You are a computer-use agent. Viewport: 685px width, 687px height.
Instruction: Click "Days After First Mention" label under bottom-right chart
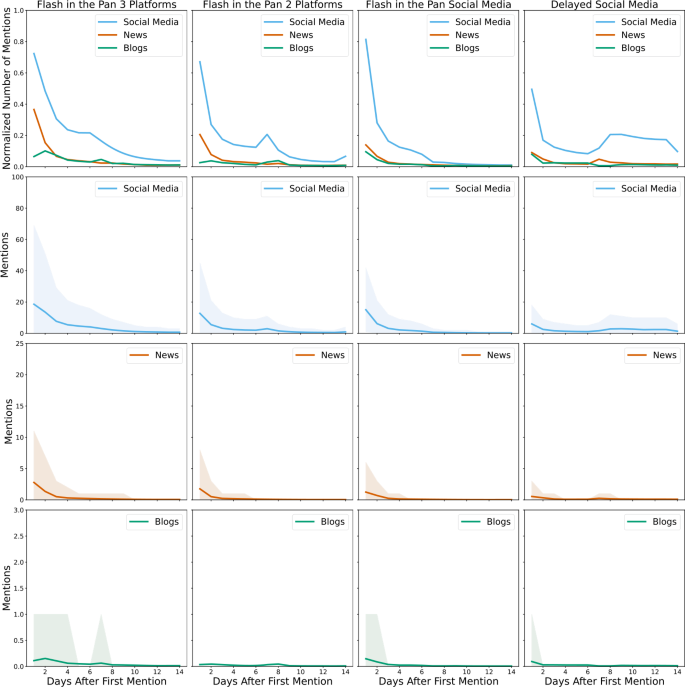coord(603,680)
